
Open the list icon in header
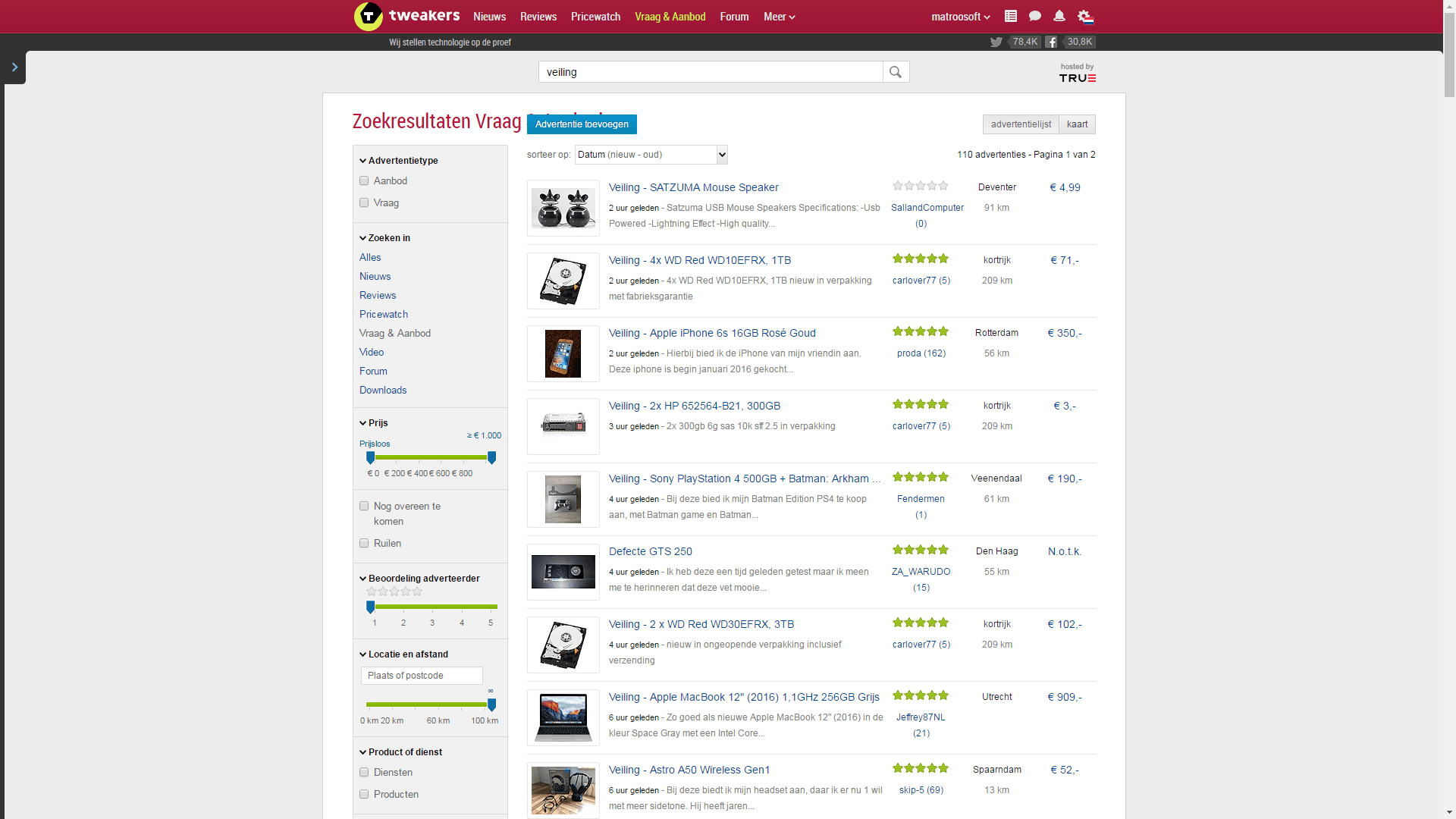[x=1010, y=16]
